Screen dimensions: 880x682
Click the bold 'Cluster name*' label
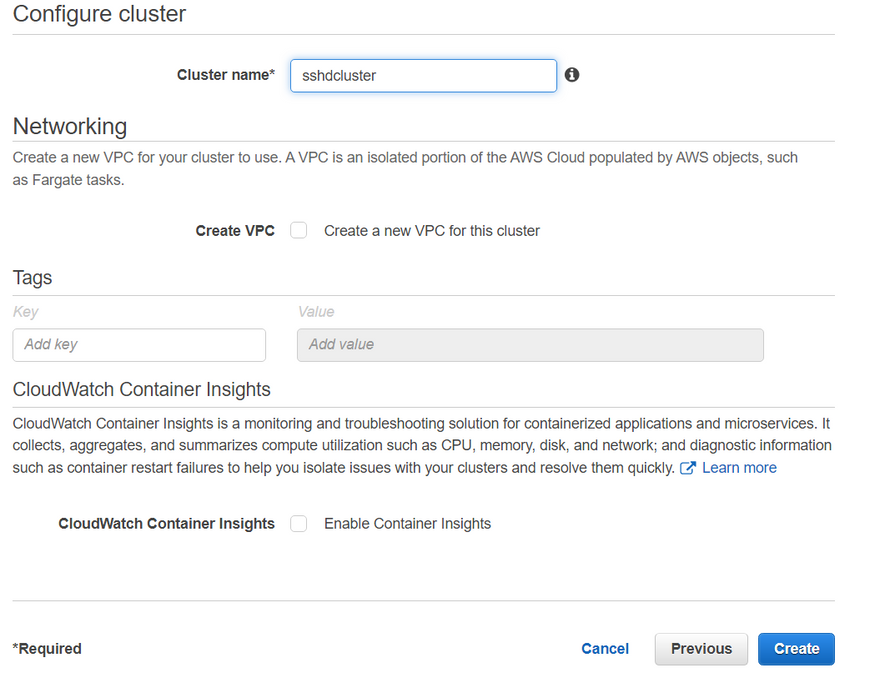[x=226, y=75]
